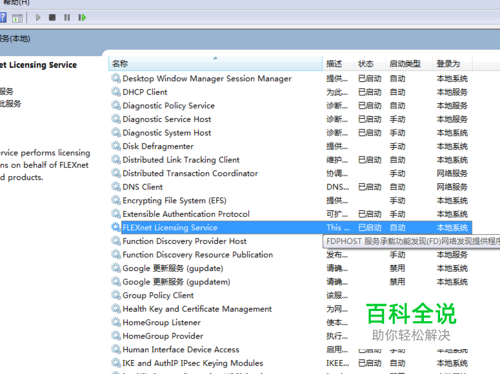
Task: Select the DHCP Client service name
Action: [x=145, y=92]
